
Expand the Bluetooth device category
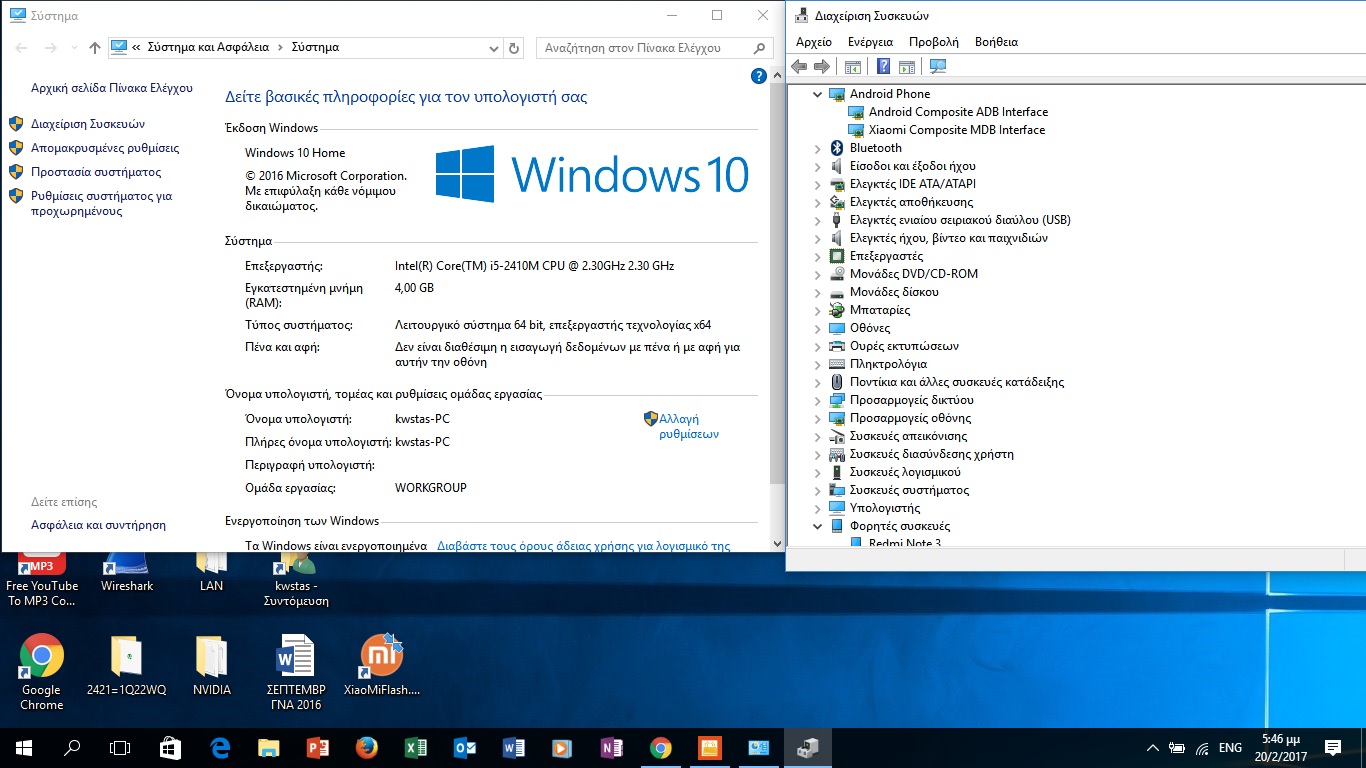[x=818, y=148]
